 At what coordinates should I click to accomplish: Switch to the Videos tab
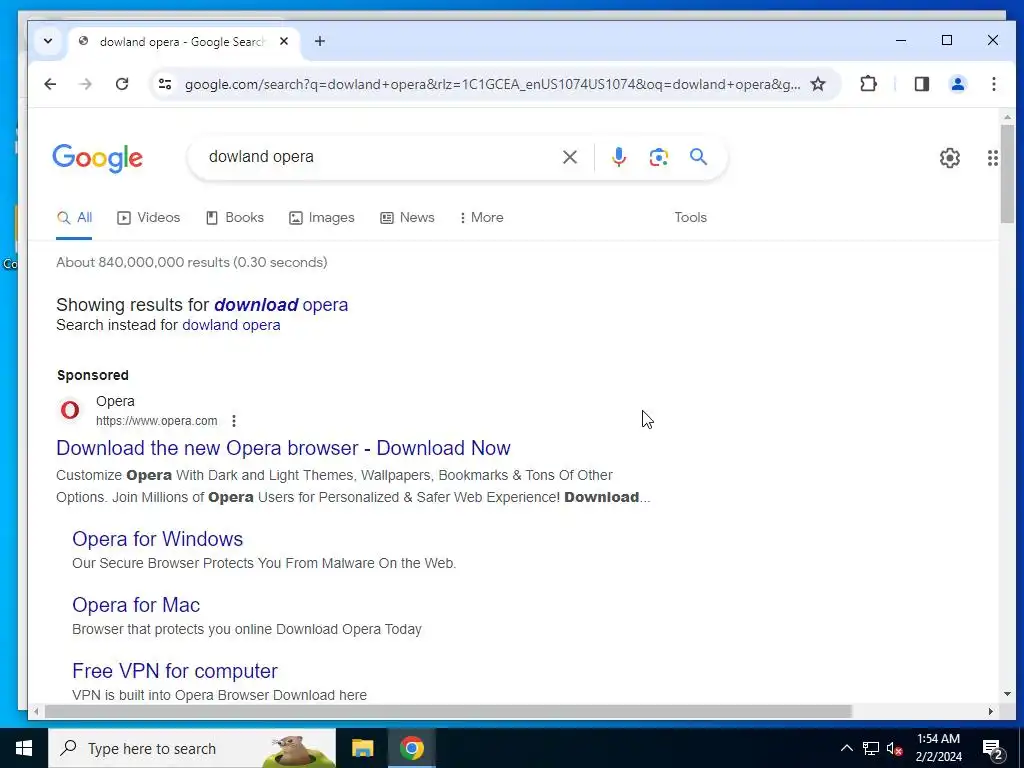[x=148, y=217]
